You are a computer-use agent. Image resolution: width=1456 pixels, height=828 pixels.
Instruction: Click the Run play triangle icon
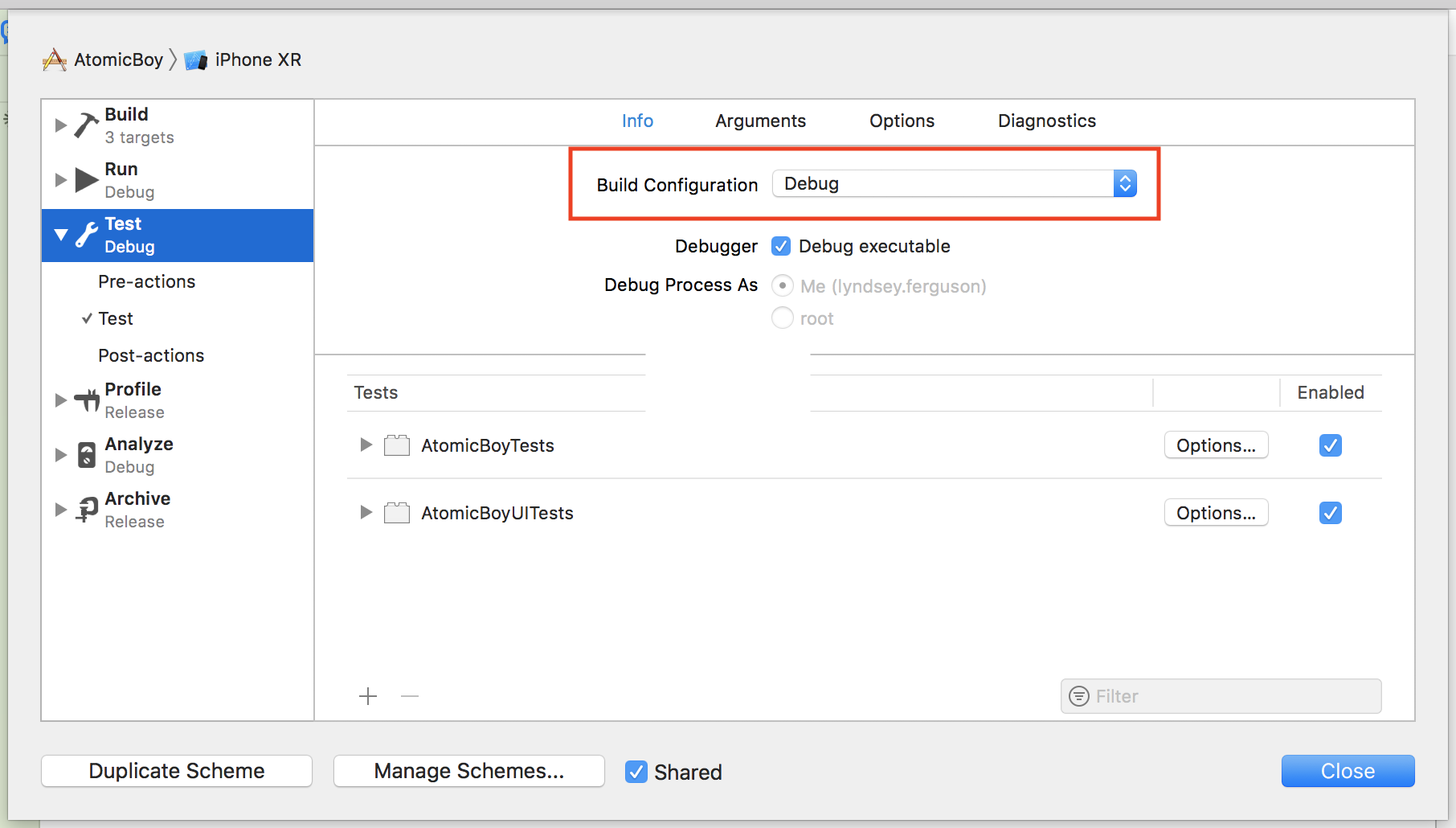tap(86, 180)
